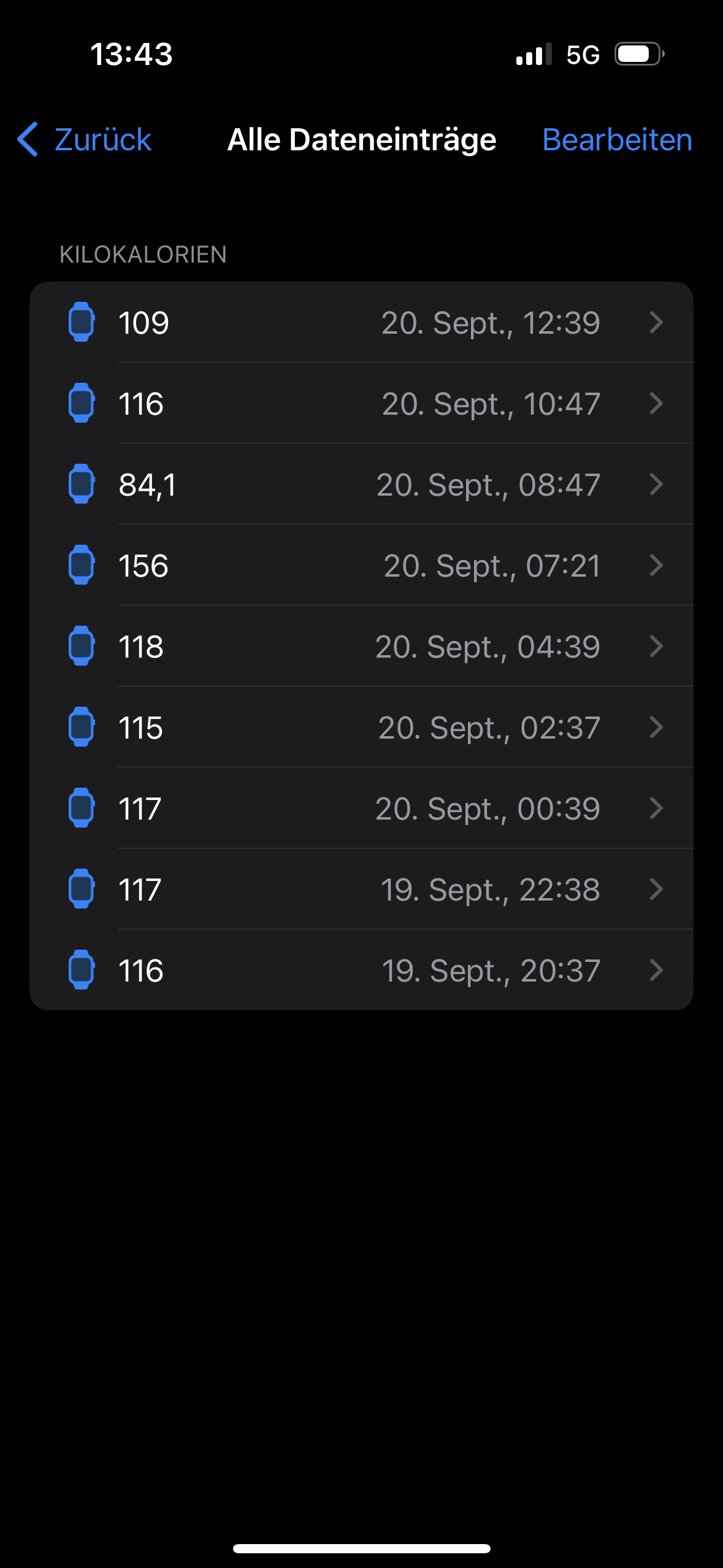Tap watch icon beside 156 entry
The width and height of the screenshot is (723, 1568).
coord(81,565)
